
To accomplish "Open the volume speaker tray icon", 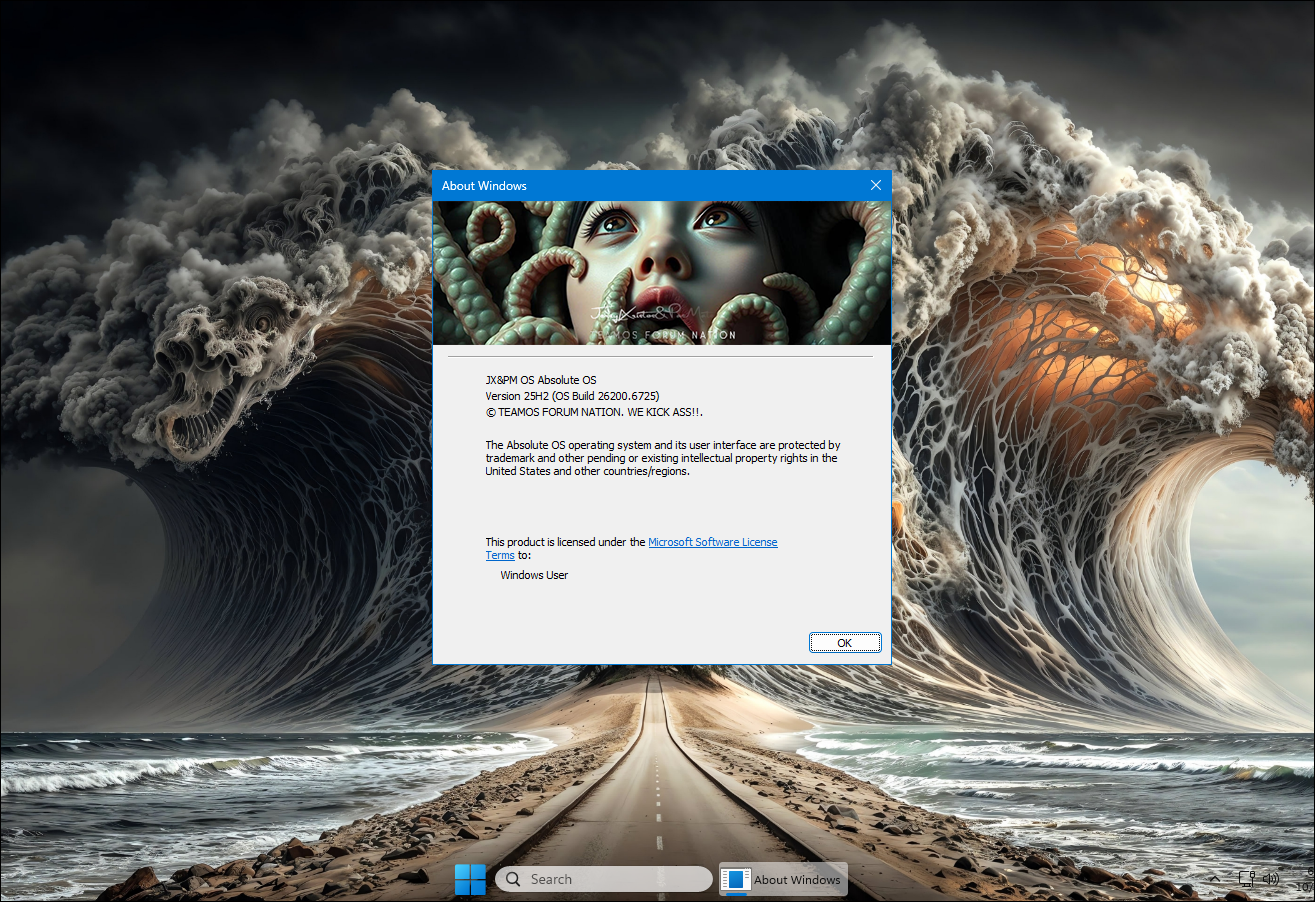I will [1271, 879].
